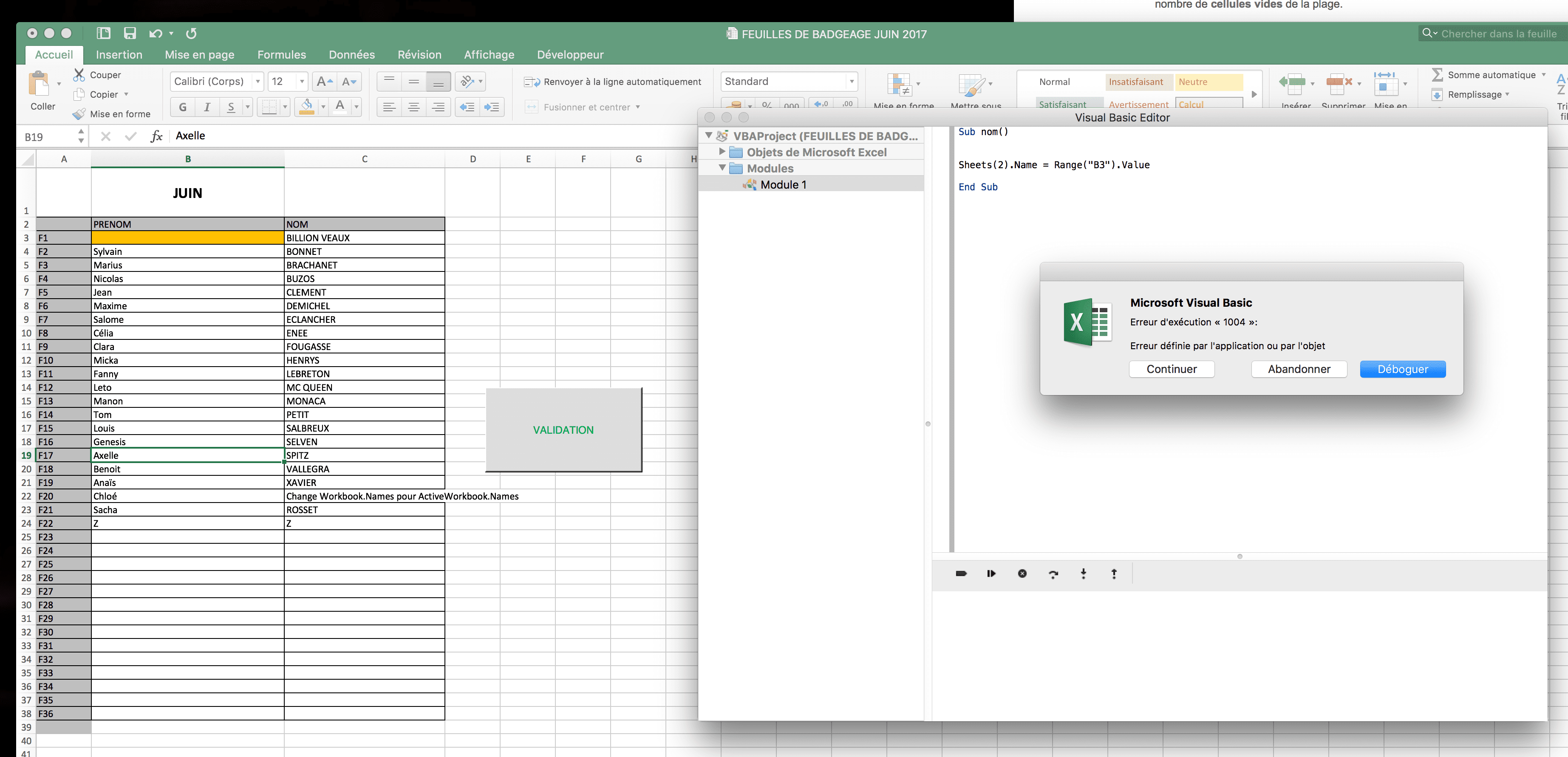Toggle bottom vertical alignment button

pos(438,82)
